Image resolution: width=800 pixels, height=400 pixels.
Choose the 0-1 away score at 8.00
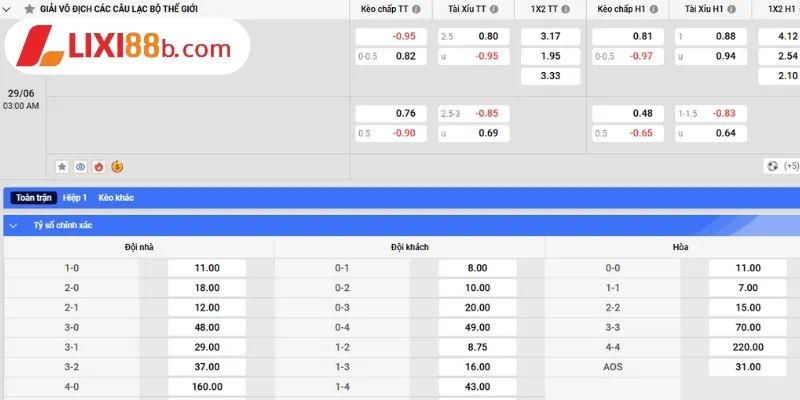[477, 268]
